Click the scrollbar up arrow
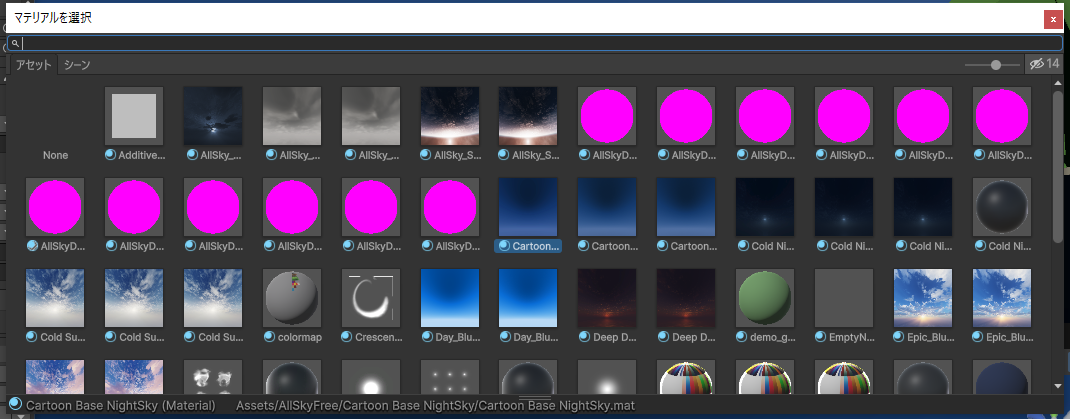The width and height of the screenshot is (1070, 419). 1058,82
